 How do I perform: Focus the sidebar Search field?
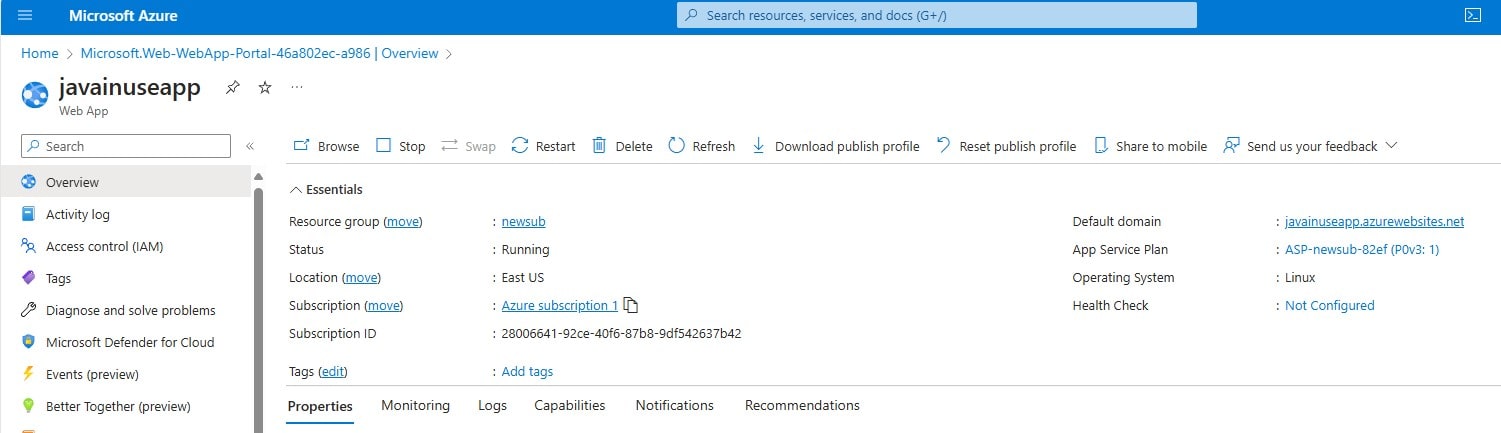pos(126,146)
